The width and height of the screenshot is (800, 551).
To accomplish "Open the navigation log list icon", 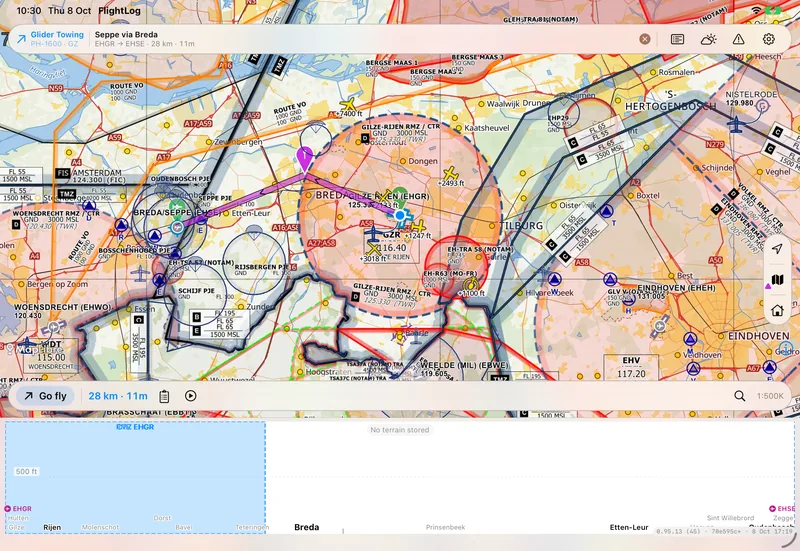I will [677, 39].
